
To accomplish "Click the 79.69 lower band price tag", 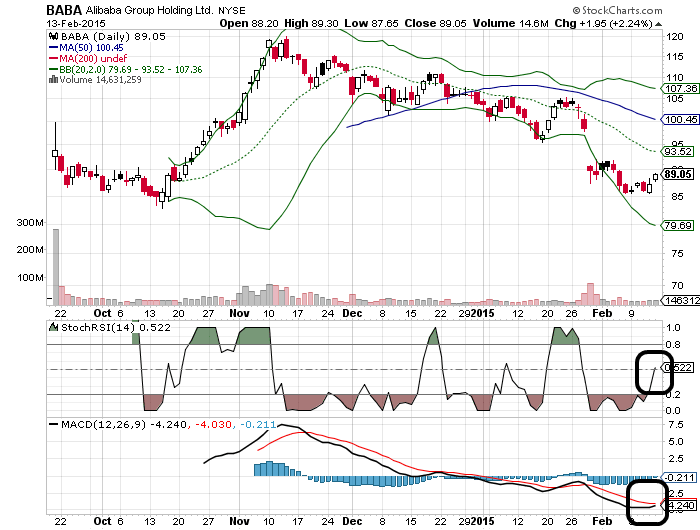I will pyautogui.click(x=678, y=225).
